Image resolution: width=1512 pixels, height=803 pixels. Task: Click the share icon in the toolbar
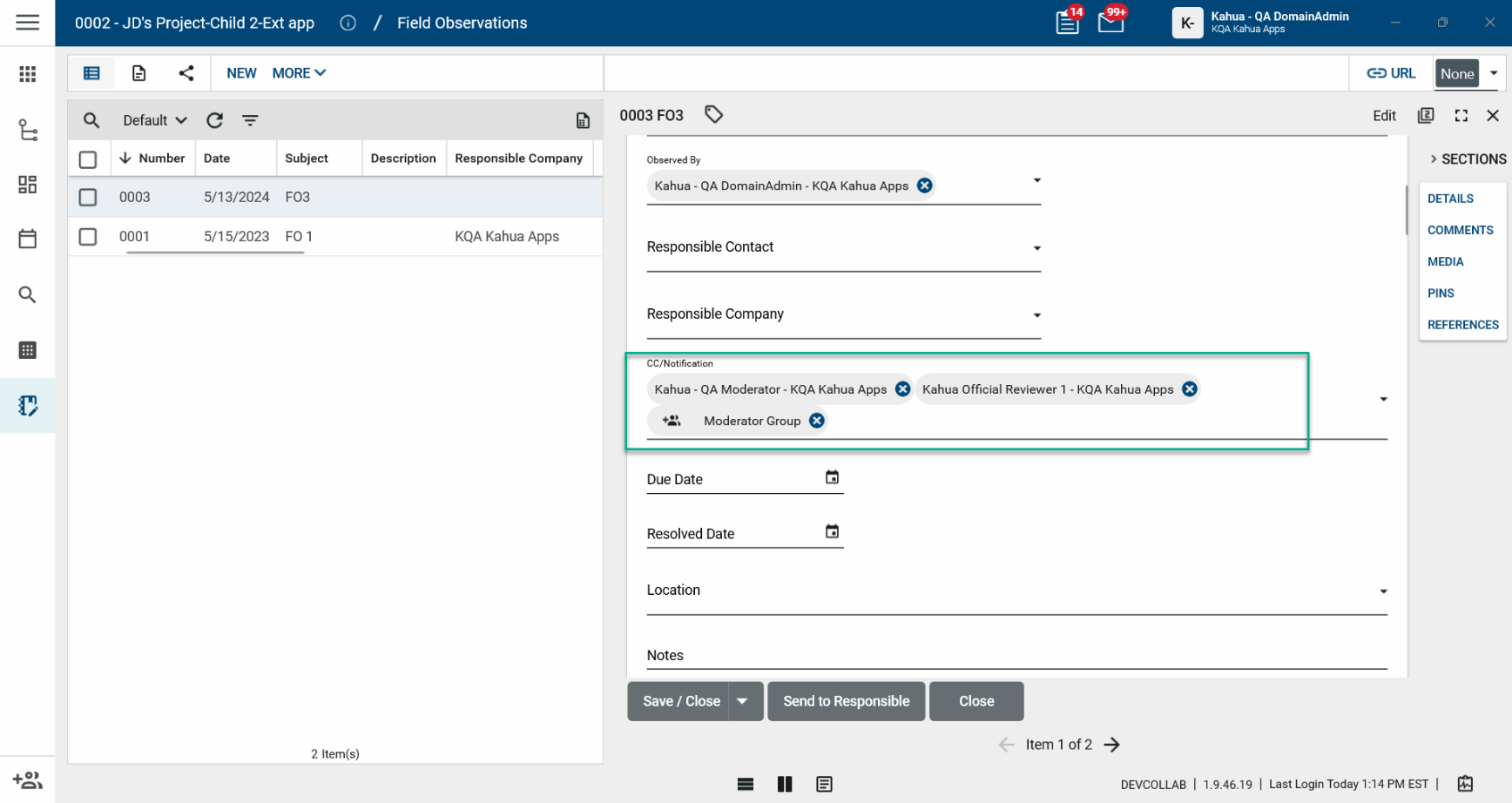click(x=186, y=73)
